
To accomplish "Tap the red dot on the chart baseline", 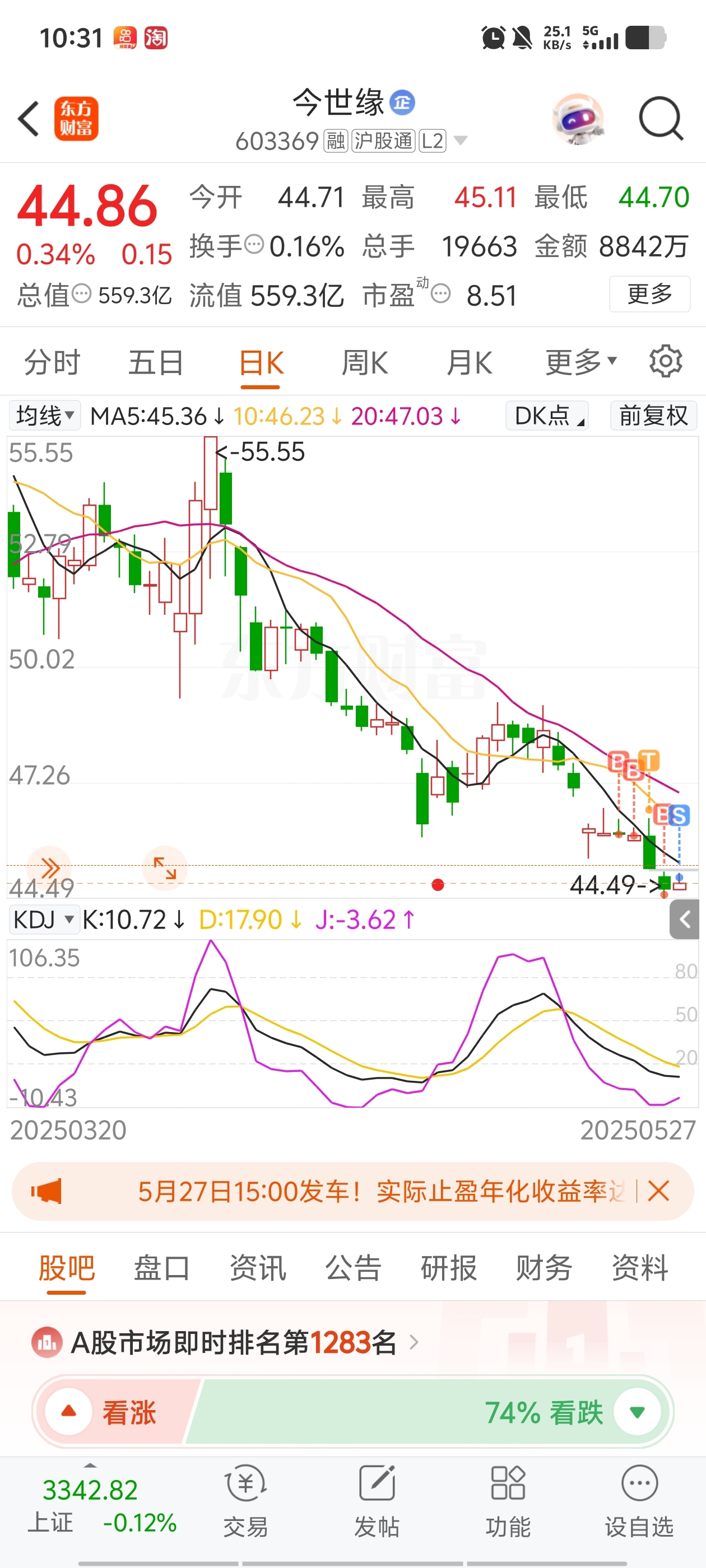I will click(x=438, y=885).
